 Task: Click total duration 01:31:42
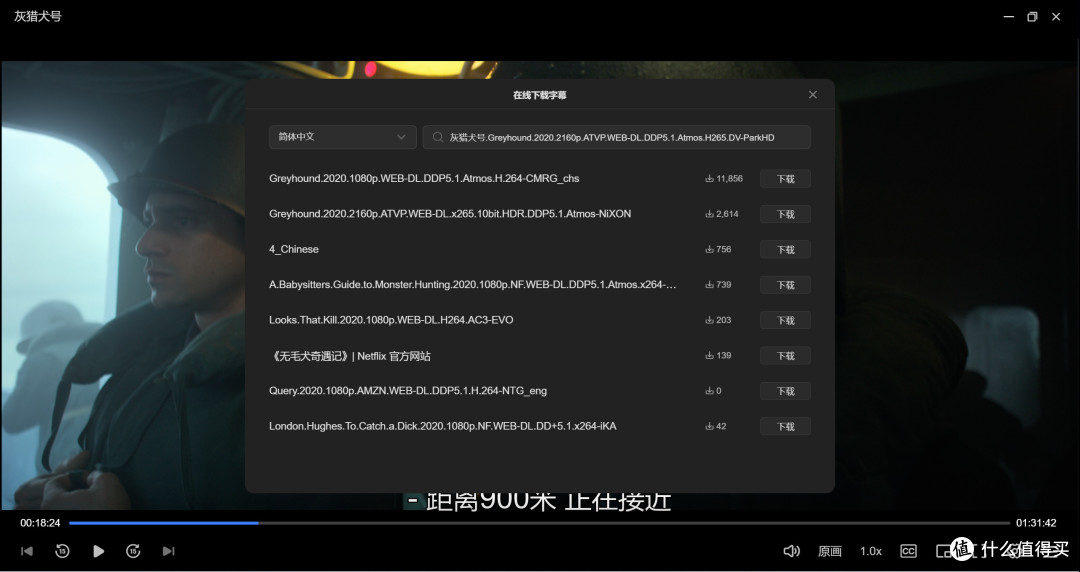(1036, 523)
